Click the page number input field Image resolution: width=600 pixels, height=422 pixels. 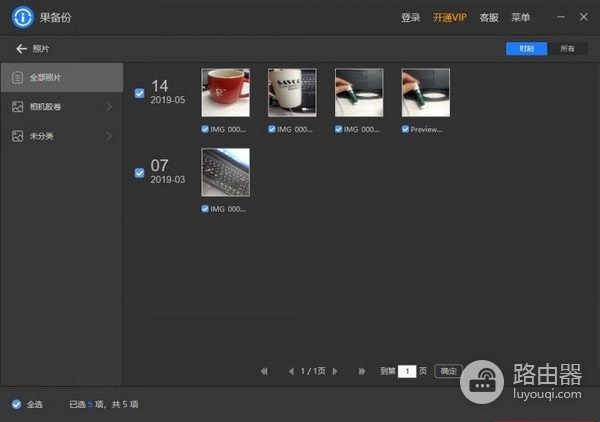tap(407, 371)
